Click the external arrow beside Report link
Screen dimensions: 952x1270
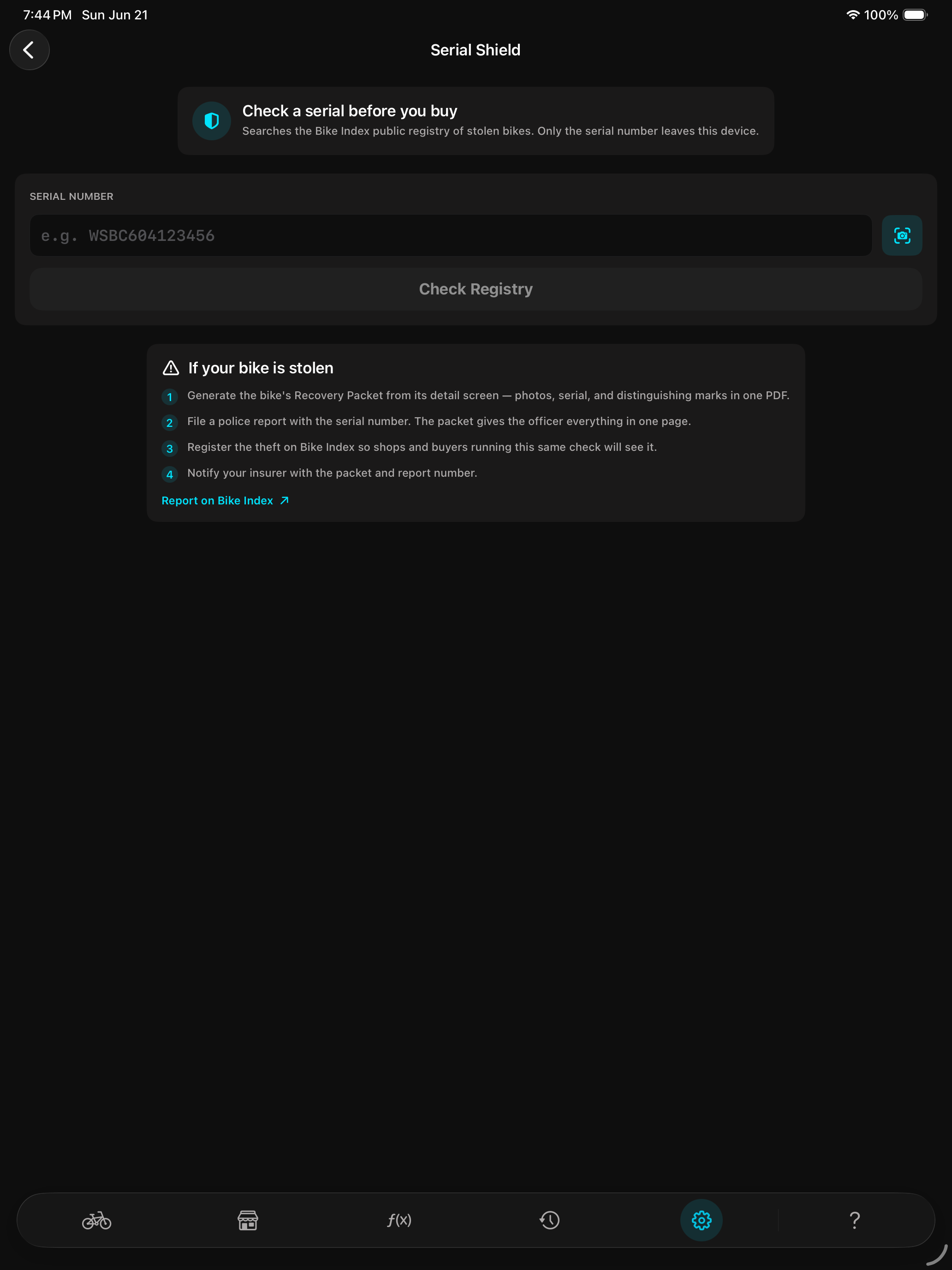click(x=284, y=501)
